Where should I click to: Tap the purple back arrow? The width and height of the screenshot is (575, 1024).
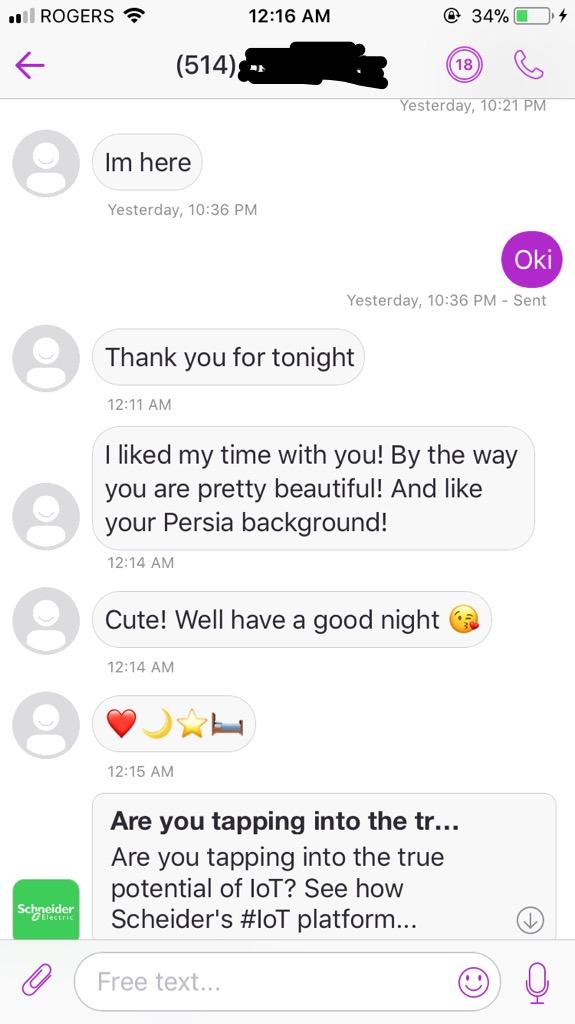click(x=30, y=65)
